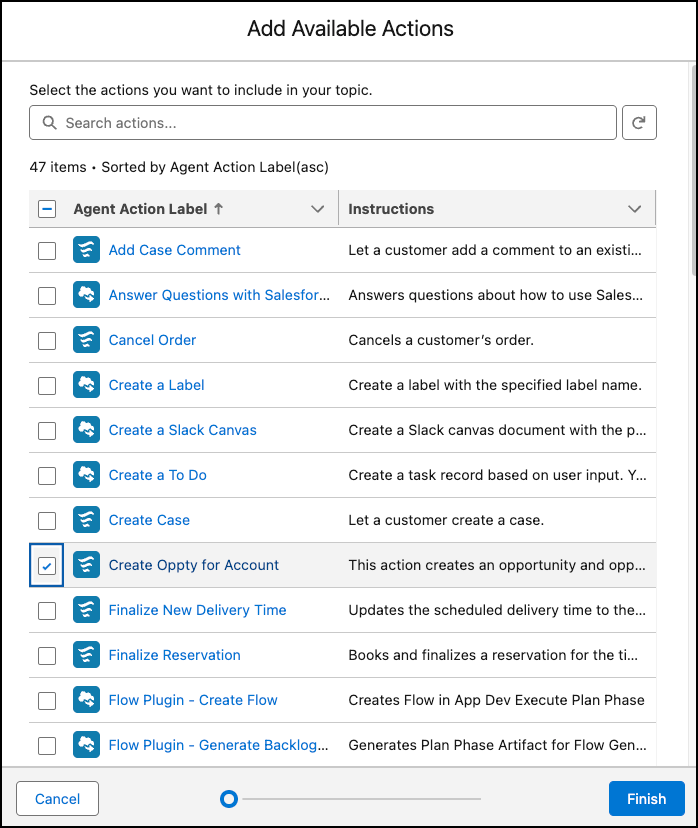Click the Flow Plugin - Create Flow icon
Image resolution: width=698 pixels, height=828 pixels.
[x=86, y=700]
